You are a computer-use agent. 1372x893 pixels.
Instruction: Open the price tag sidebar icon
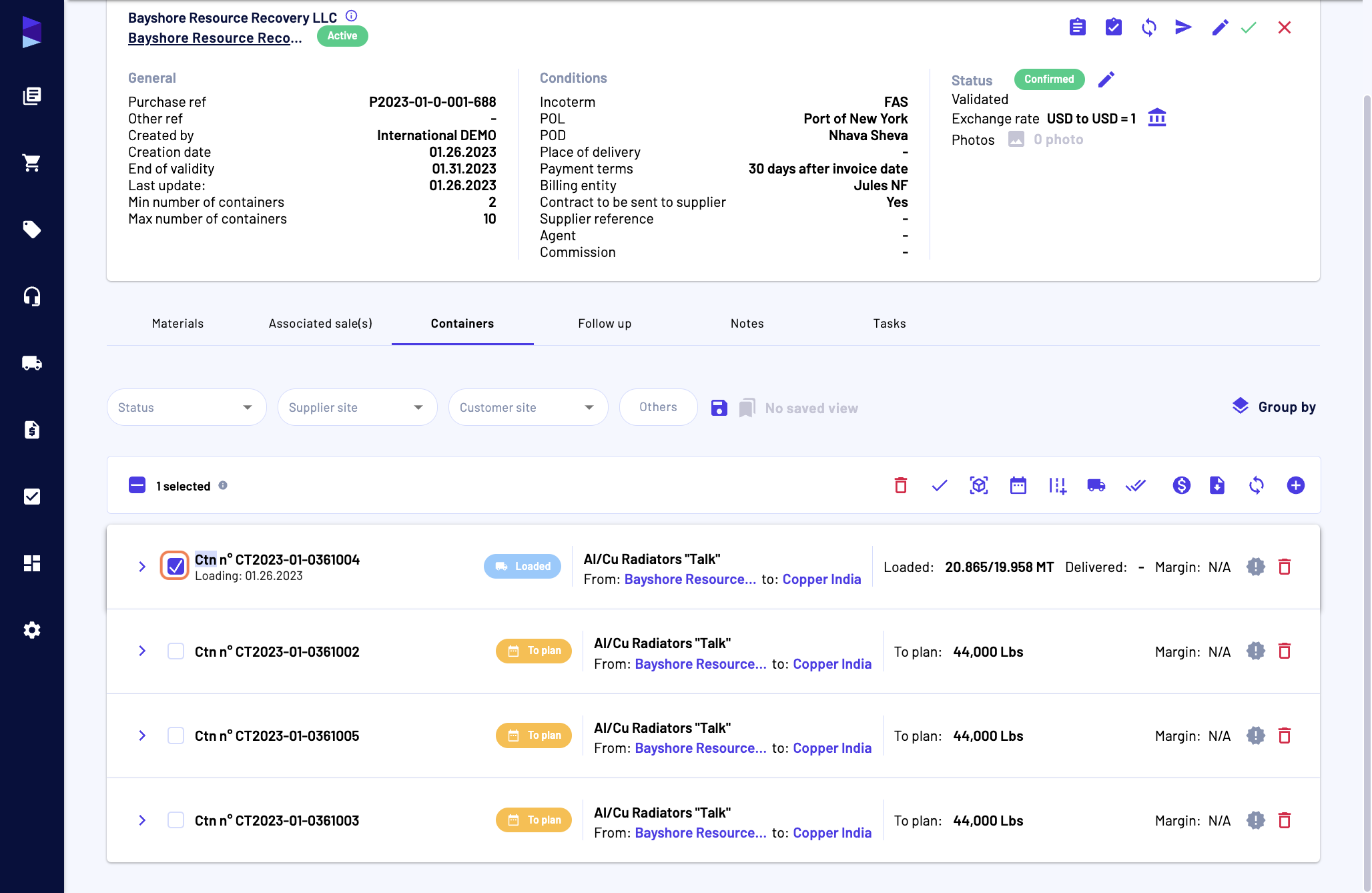click(x=31, y=230)
